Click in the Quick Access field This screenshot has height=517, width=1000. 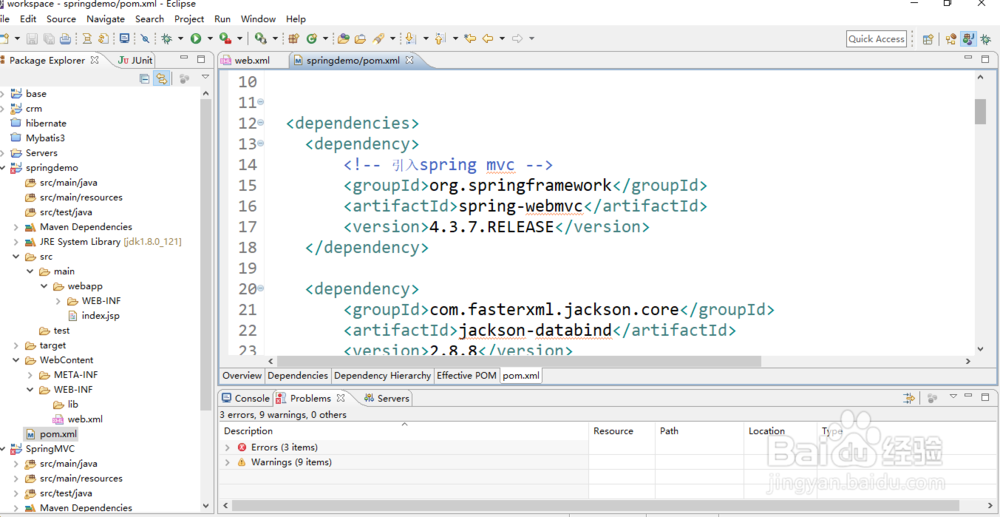coord(876,39)
